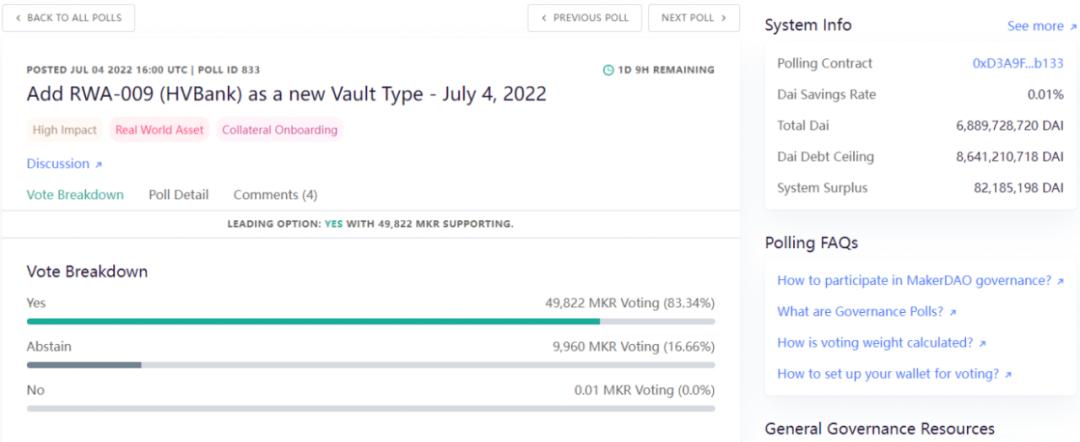Click the Collateral Onboarding tag
The height and width of the screenshot is (442, 1080).
pos(279,130)
